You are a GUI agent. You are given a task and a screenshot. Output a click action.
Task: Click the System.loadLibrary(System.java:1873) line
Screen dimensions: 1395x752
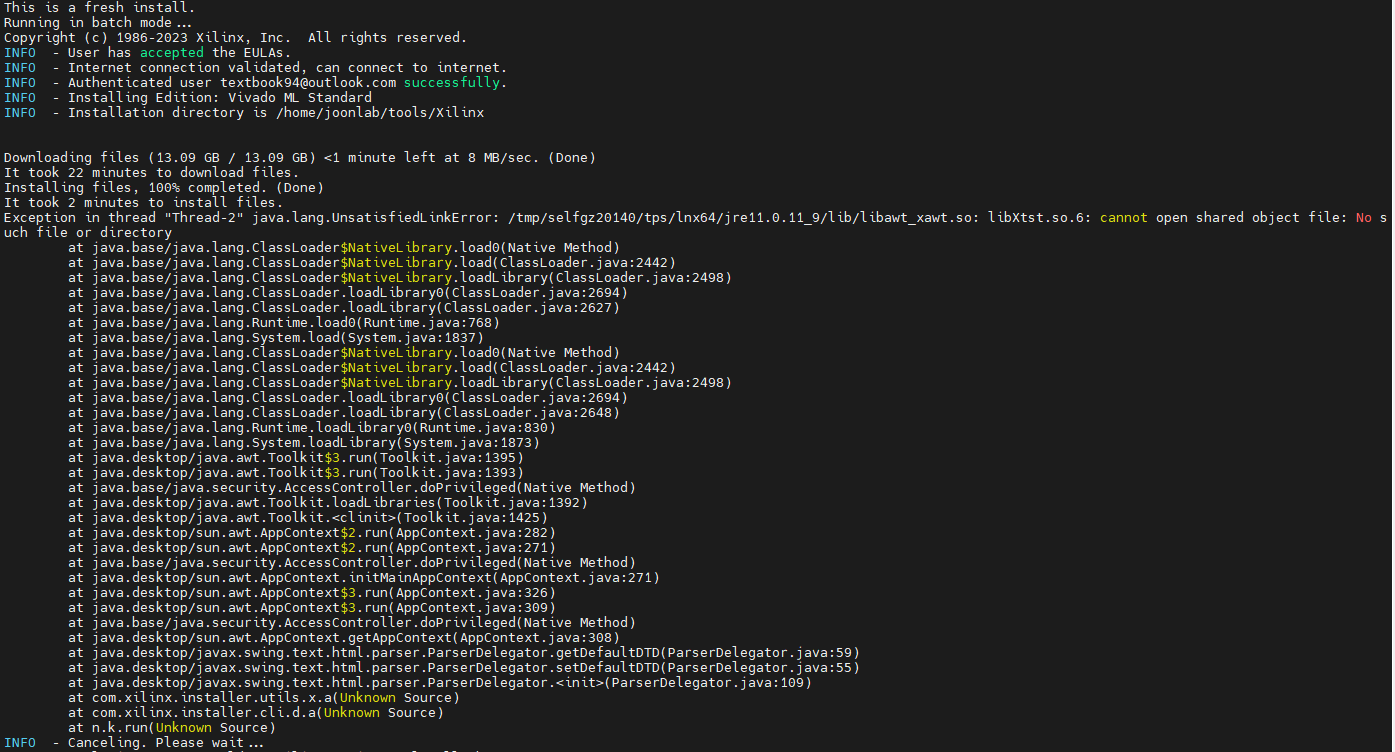[304, 443]
